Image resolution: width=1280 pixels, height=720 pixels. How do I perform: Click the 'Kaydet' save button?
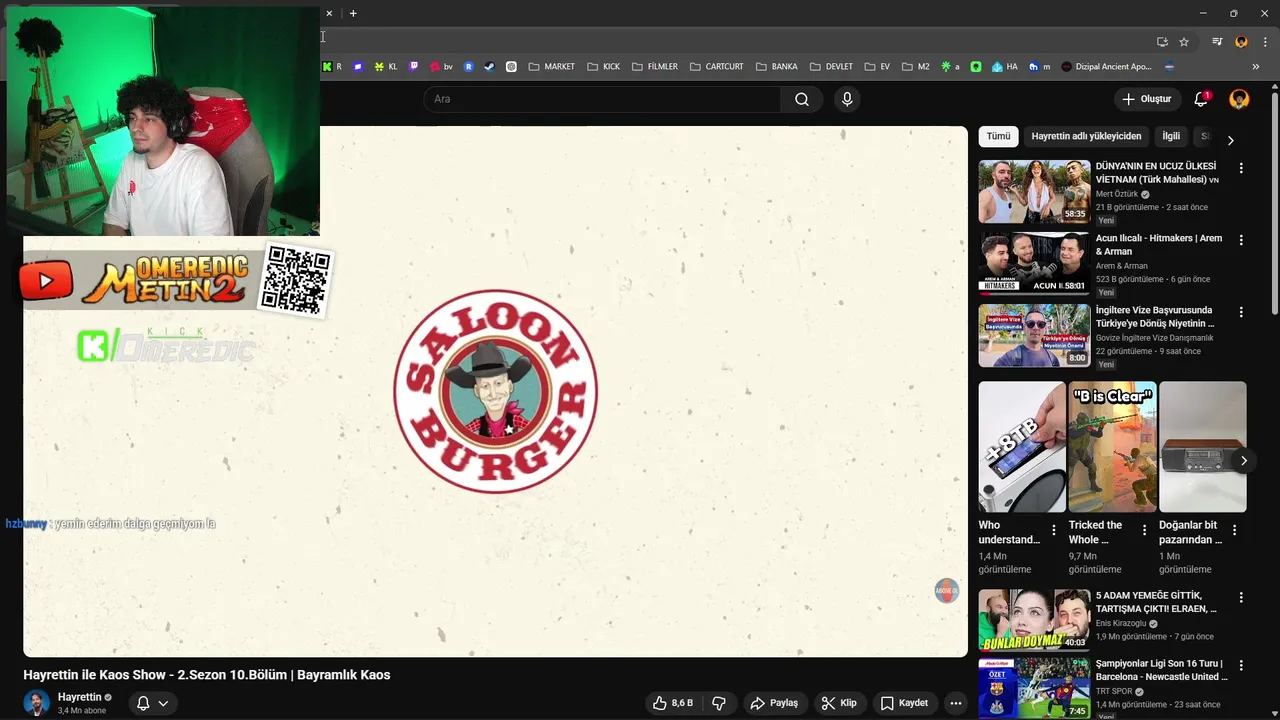(904, 703)
